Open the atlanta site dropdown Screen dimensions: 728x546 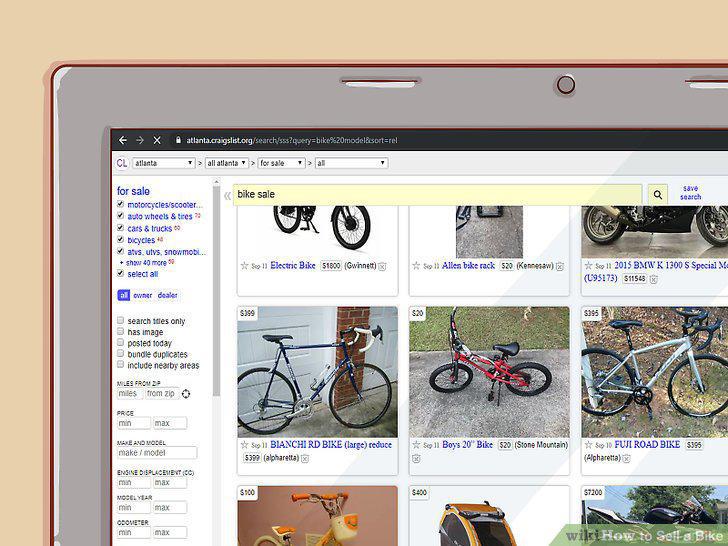(x=163, y=163)
